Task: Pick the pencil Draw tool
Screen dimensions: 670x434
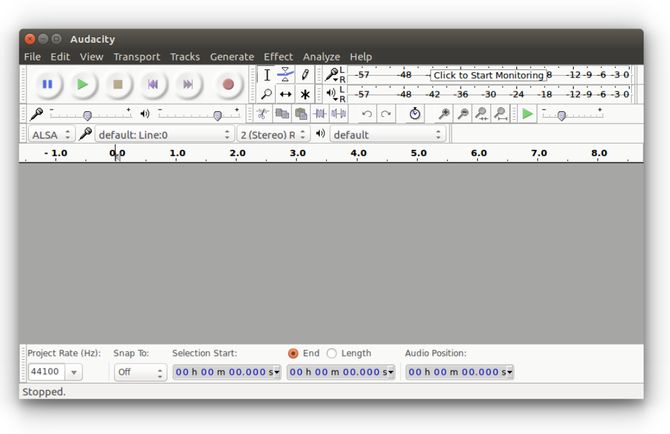Action: coord(305,75)
